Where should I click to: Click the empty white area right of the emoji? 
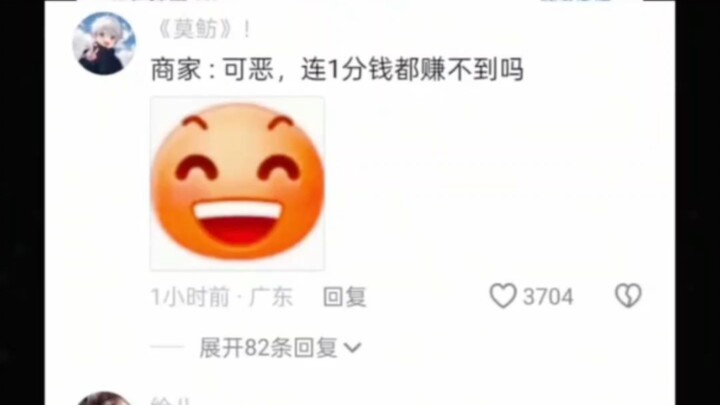[496, 184]
